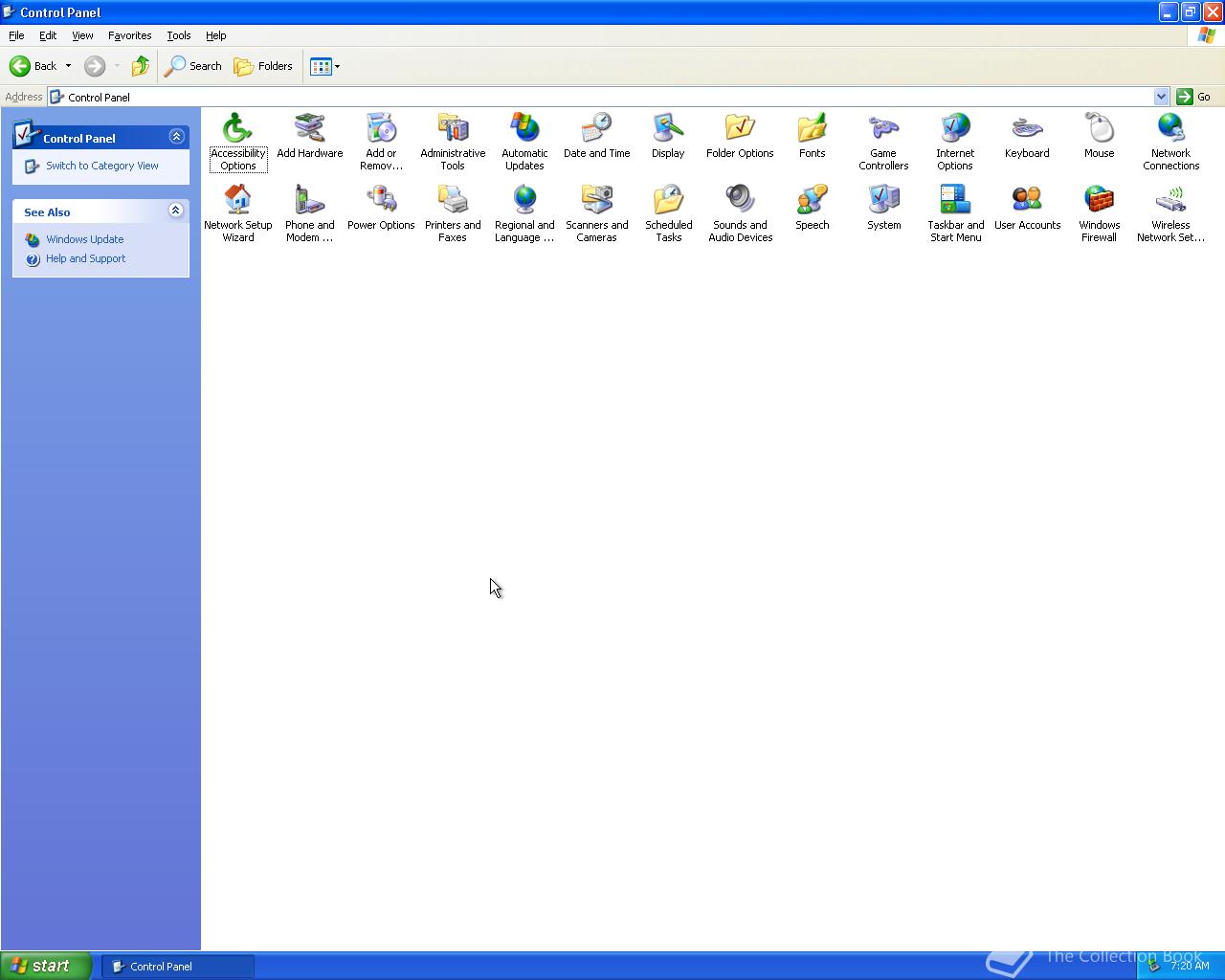This screenshot has width=1225, height=980.
Task: Go back with the Back button
Action: 33,66
